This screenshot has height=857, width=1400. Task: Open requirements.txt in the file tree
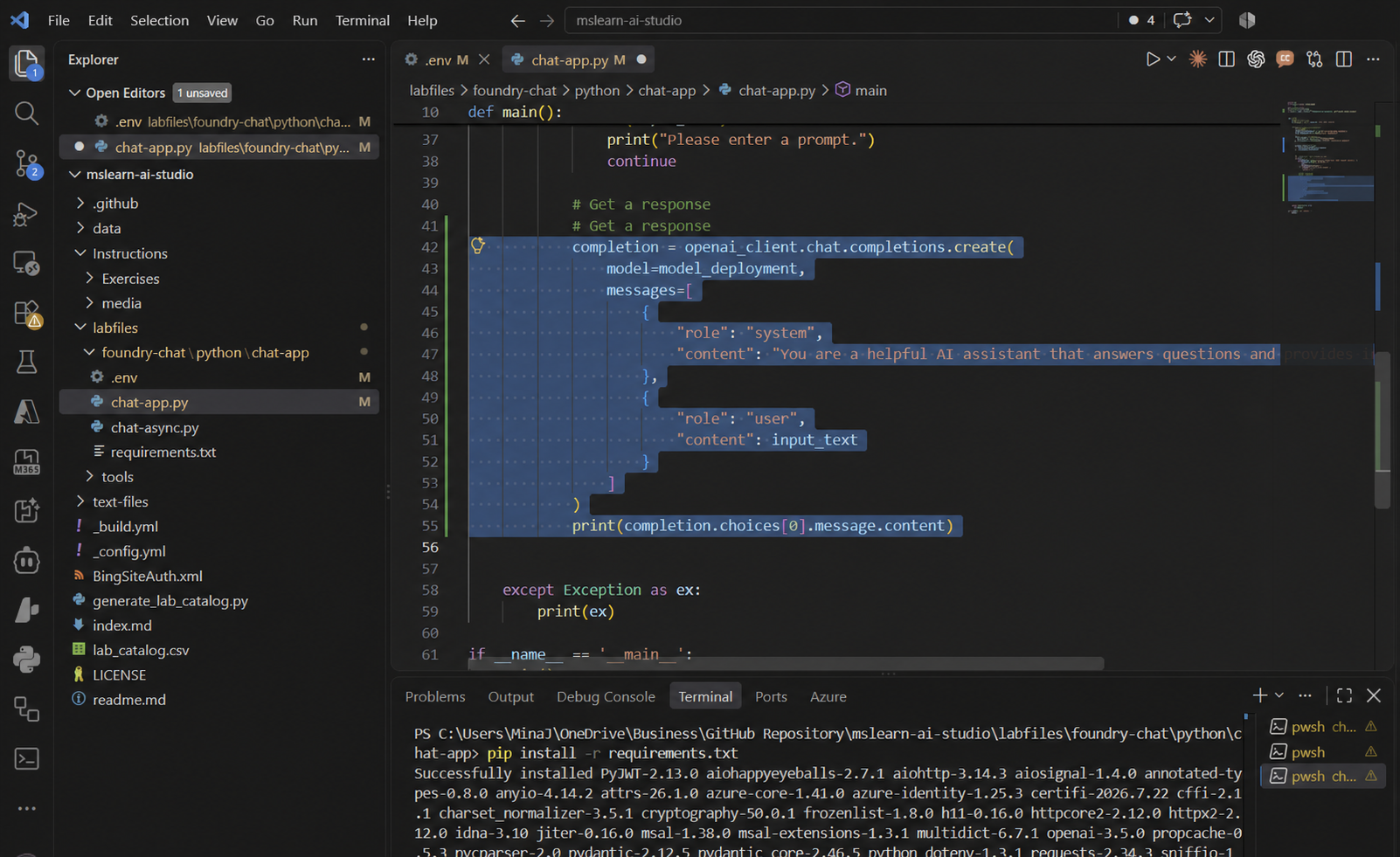(x=163, y=452)
